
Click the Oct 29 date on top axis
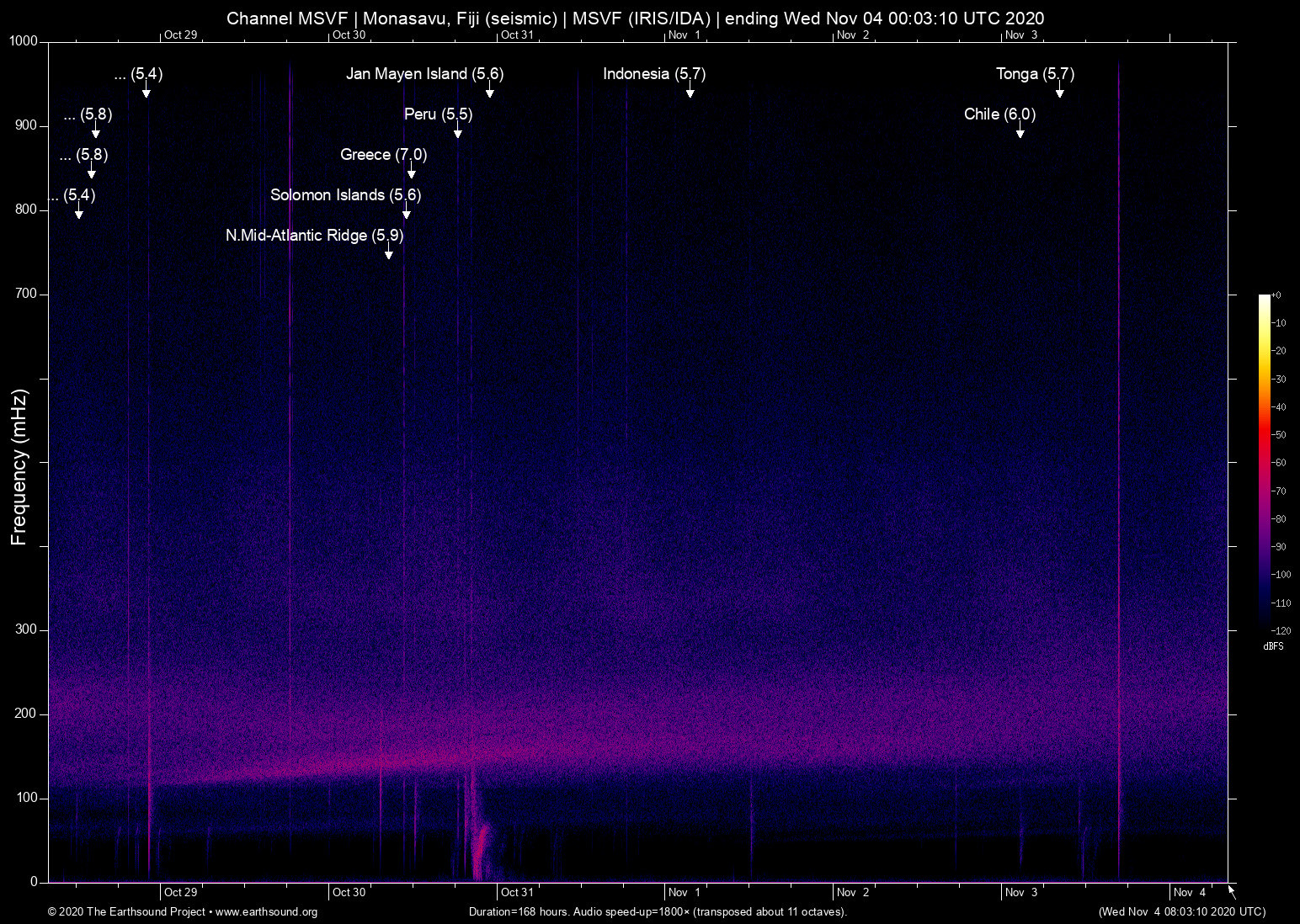point(180,35)
